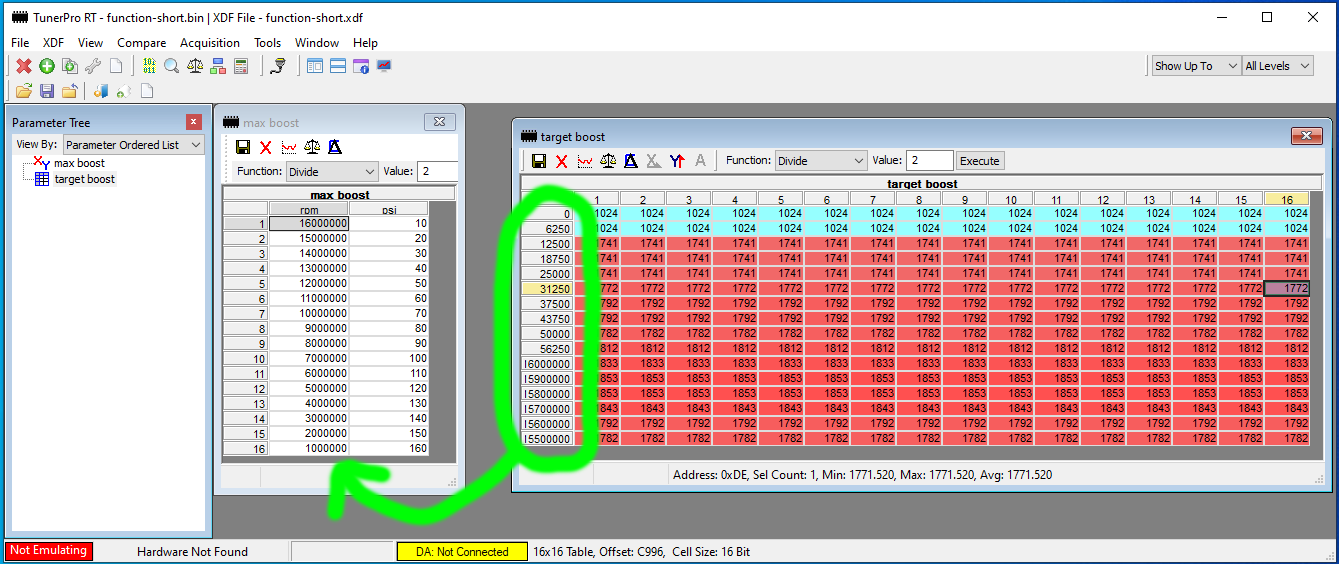Open the calculator icon in main toolbar
The image size is (1339, 564).
pos(240,66)
